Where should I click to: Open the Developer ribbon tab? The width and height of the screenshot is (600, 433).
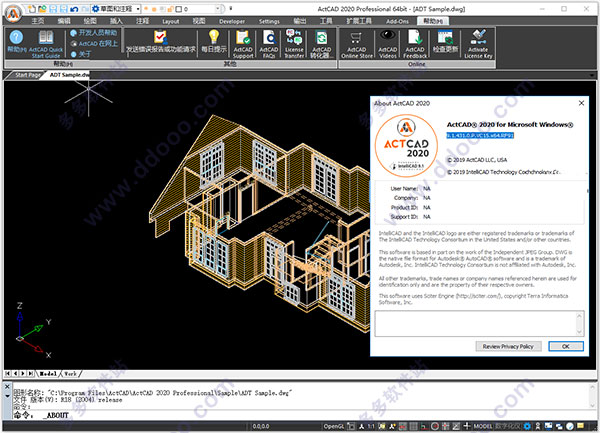pos(232,21)
